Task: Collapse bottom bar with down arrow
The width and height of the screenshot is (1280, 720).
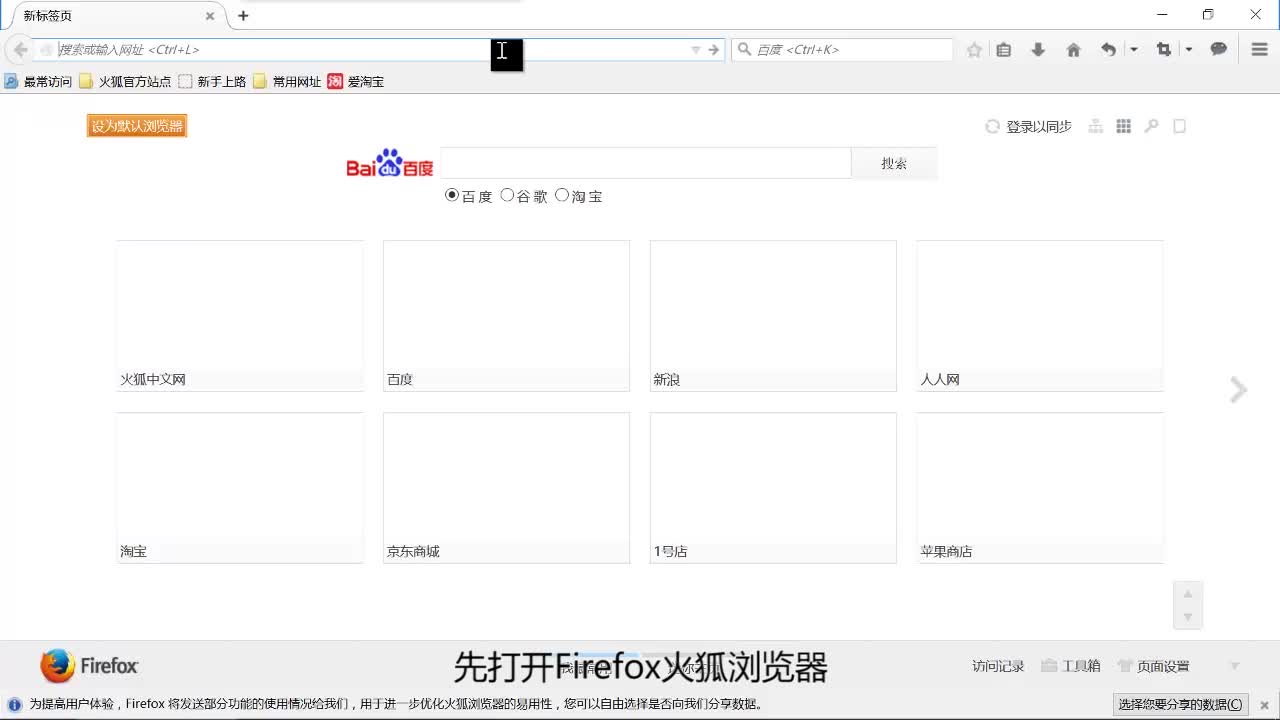Action: 1235,666
